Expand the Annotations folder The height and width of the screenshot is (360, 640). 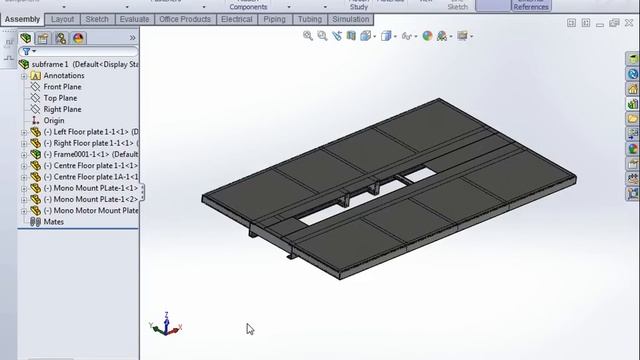pos(24,76)
